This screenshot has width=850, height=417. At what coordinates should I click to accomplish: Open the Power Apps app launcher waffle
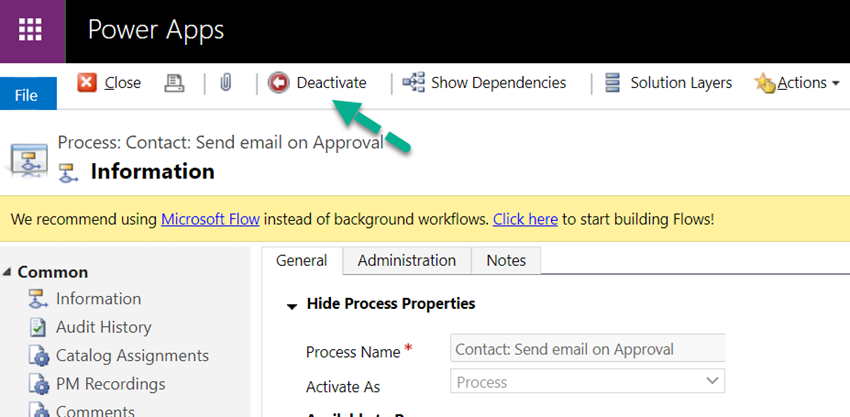click(30, 30)
